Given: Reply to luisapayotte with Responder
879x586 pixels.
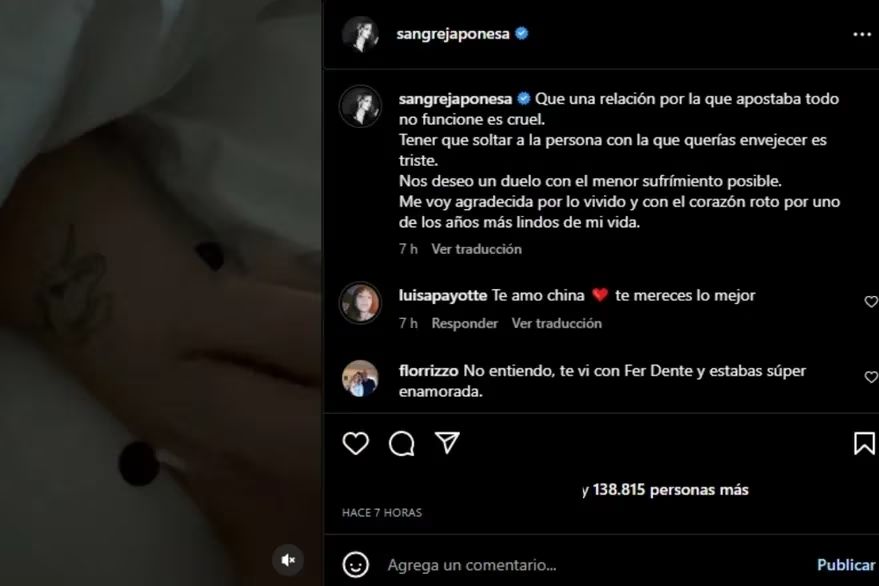Looking at the screenshot, I should click(x=465, y=324).
